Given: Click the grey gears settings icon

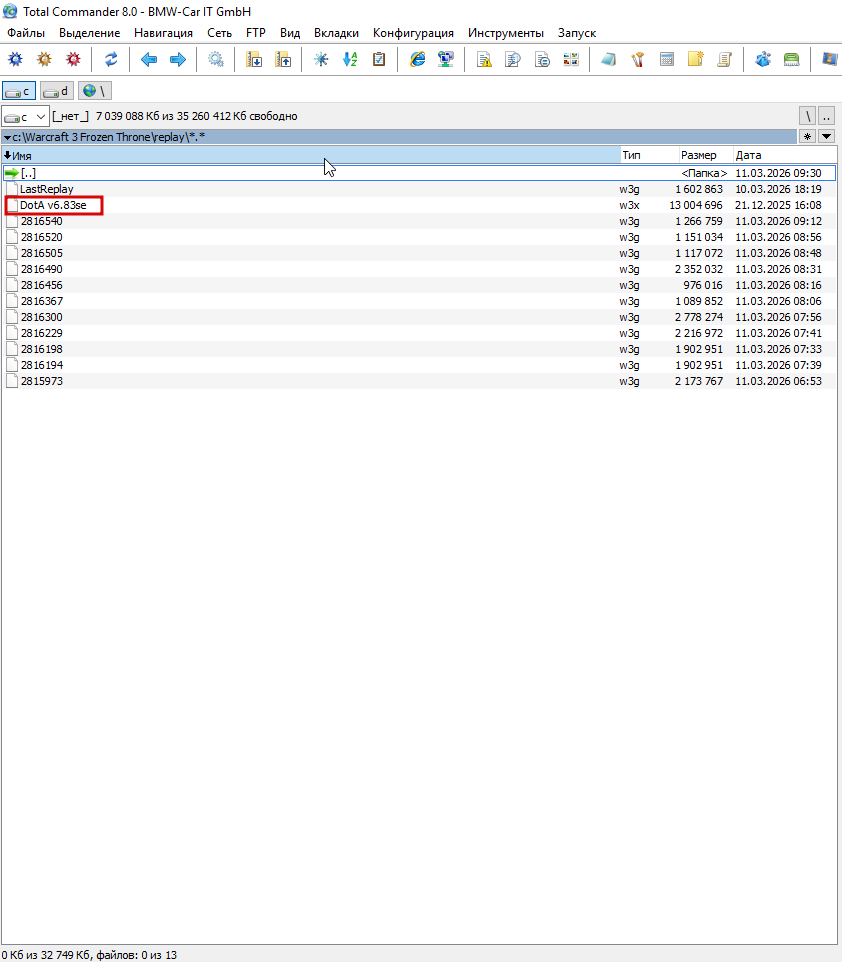Looking at the screenshot, I should tap(216, 60).
